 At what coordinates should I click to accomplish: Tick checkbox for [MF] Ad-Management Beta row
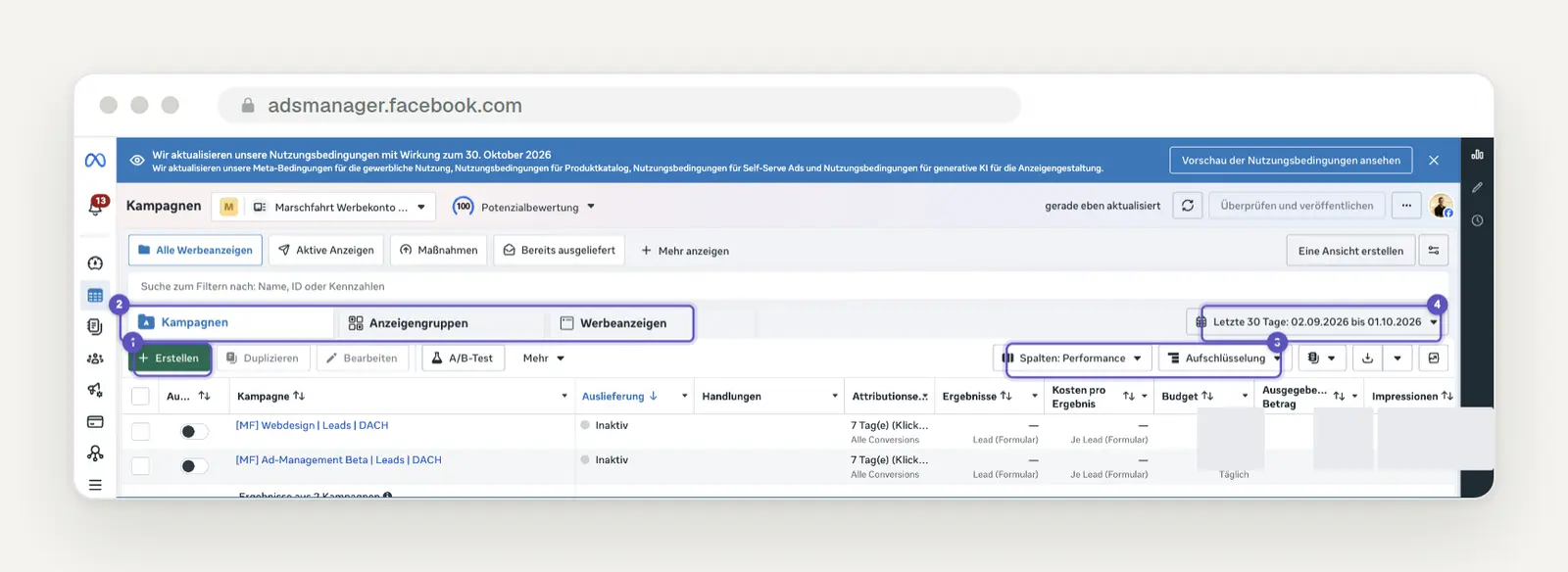(140, 465)
